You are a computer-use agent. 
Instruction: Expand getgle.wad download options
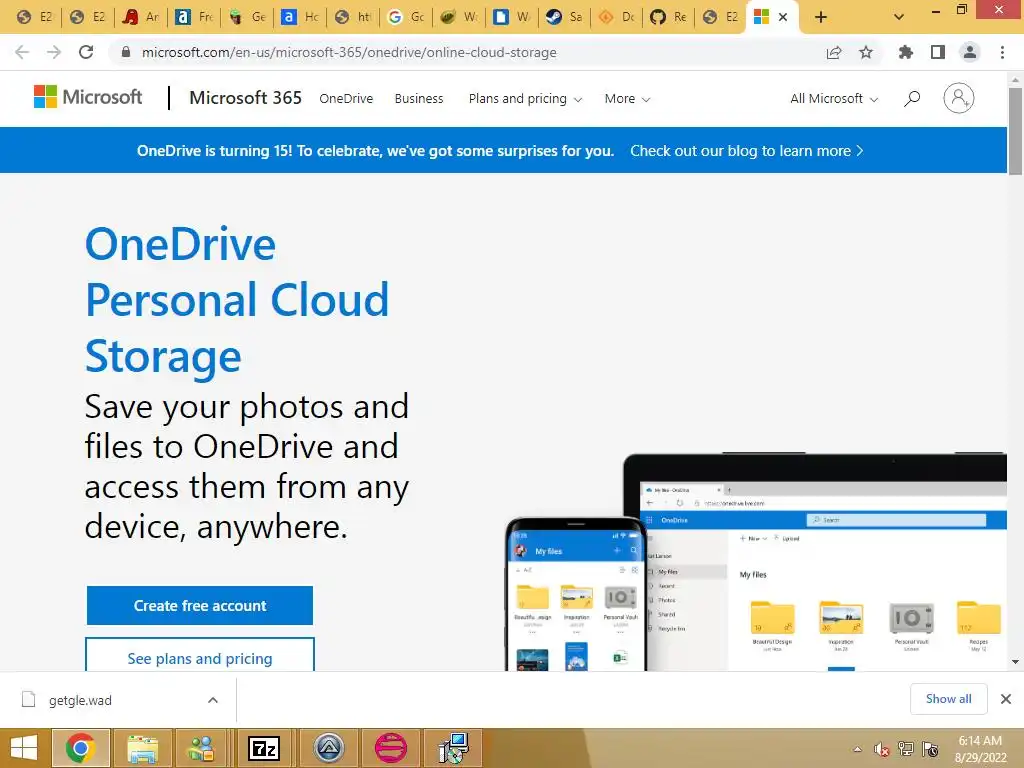point(213,700)
